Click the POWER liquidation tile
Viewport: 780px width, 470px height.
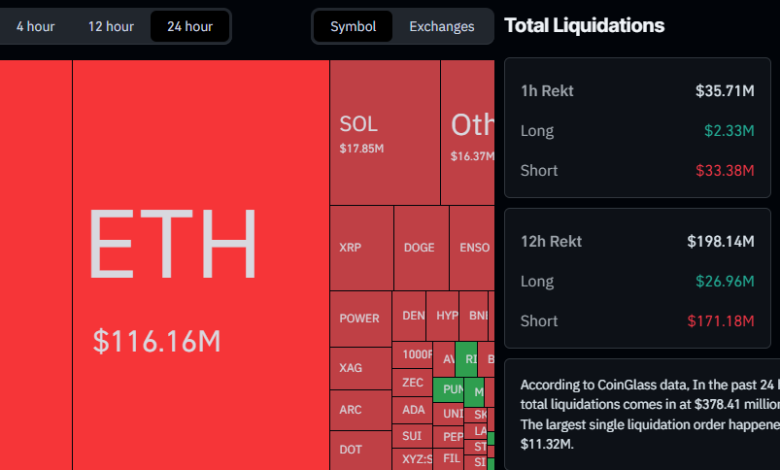360,319
